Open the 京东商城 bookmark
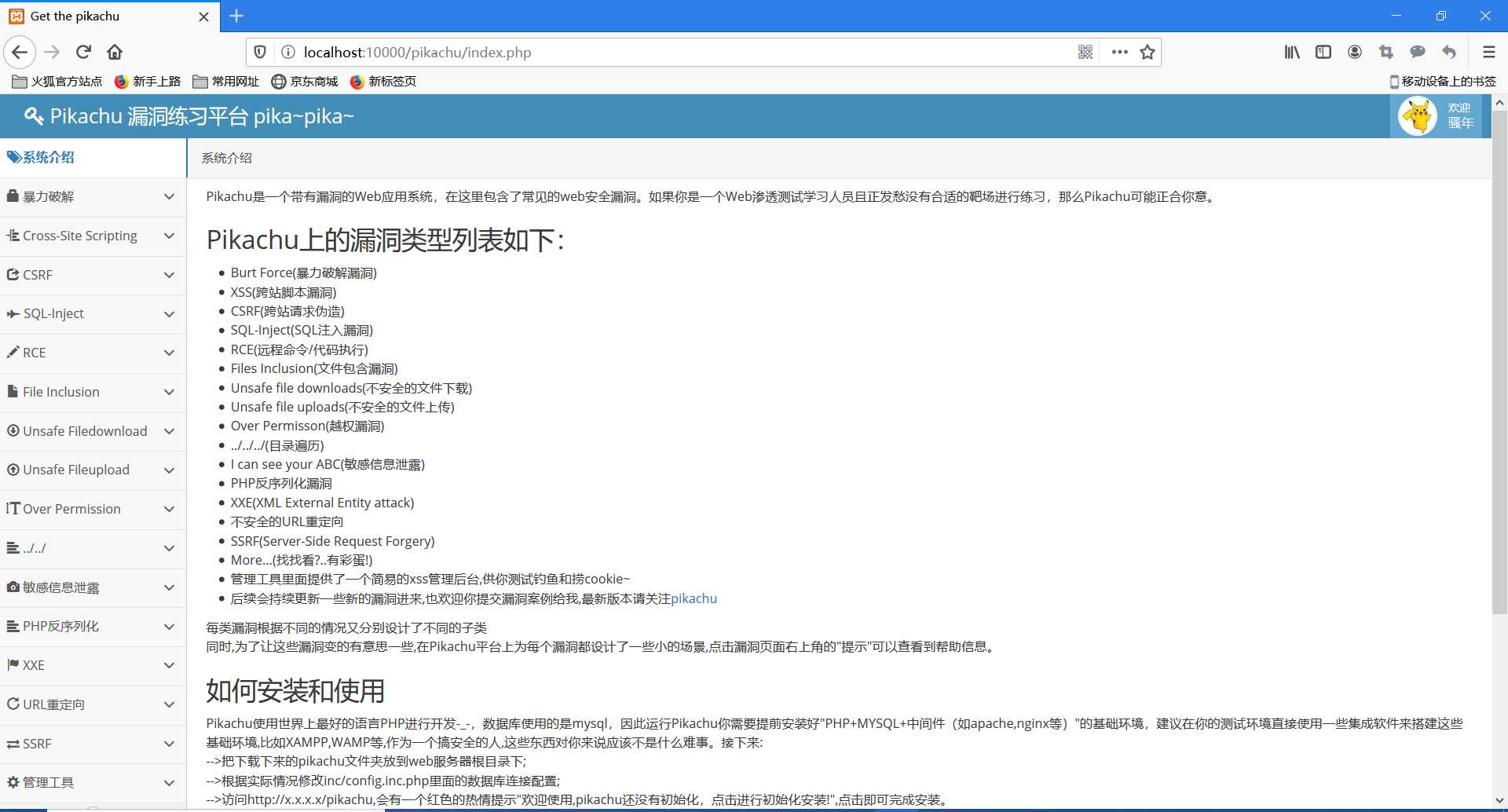1508x812 pixels. [305, 81]
